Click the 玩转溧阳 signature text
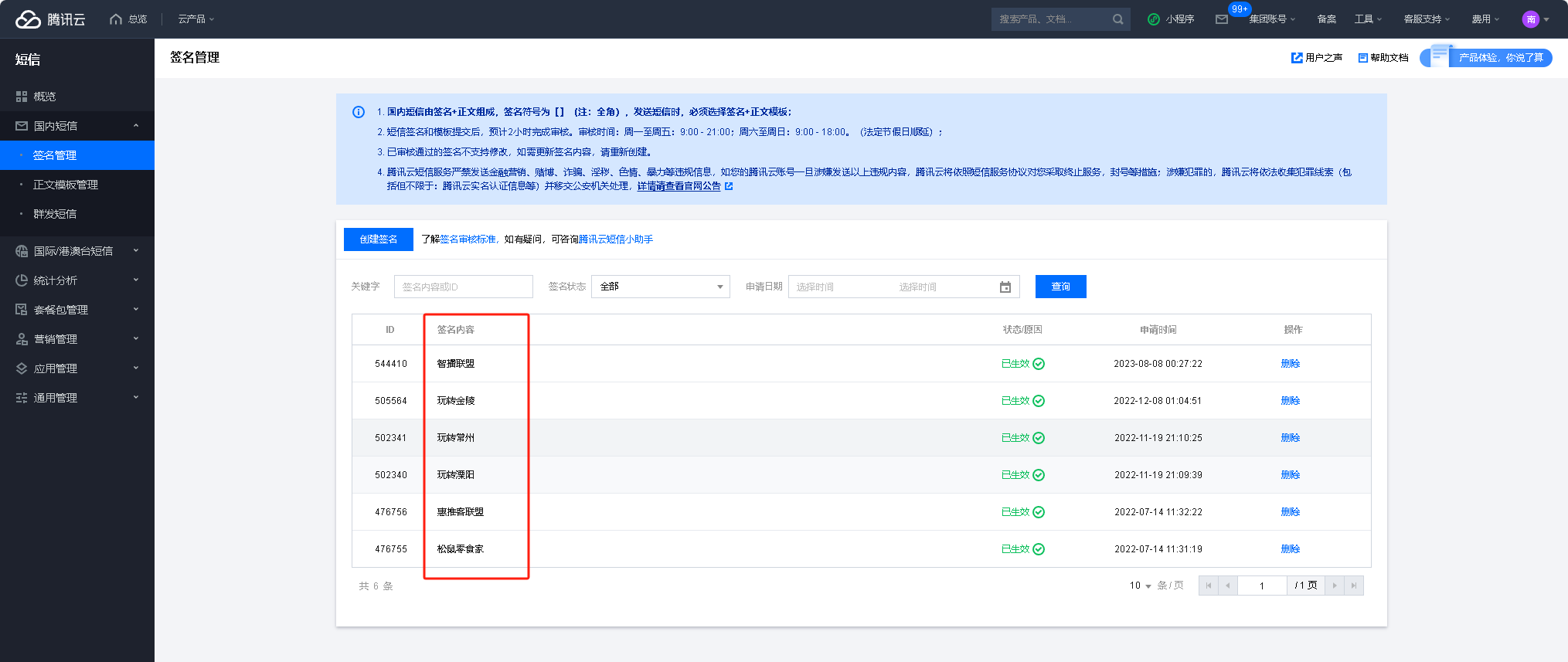 pyautogui.click(x=456, y=475)
